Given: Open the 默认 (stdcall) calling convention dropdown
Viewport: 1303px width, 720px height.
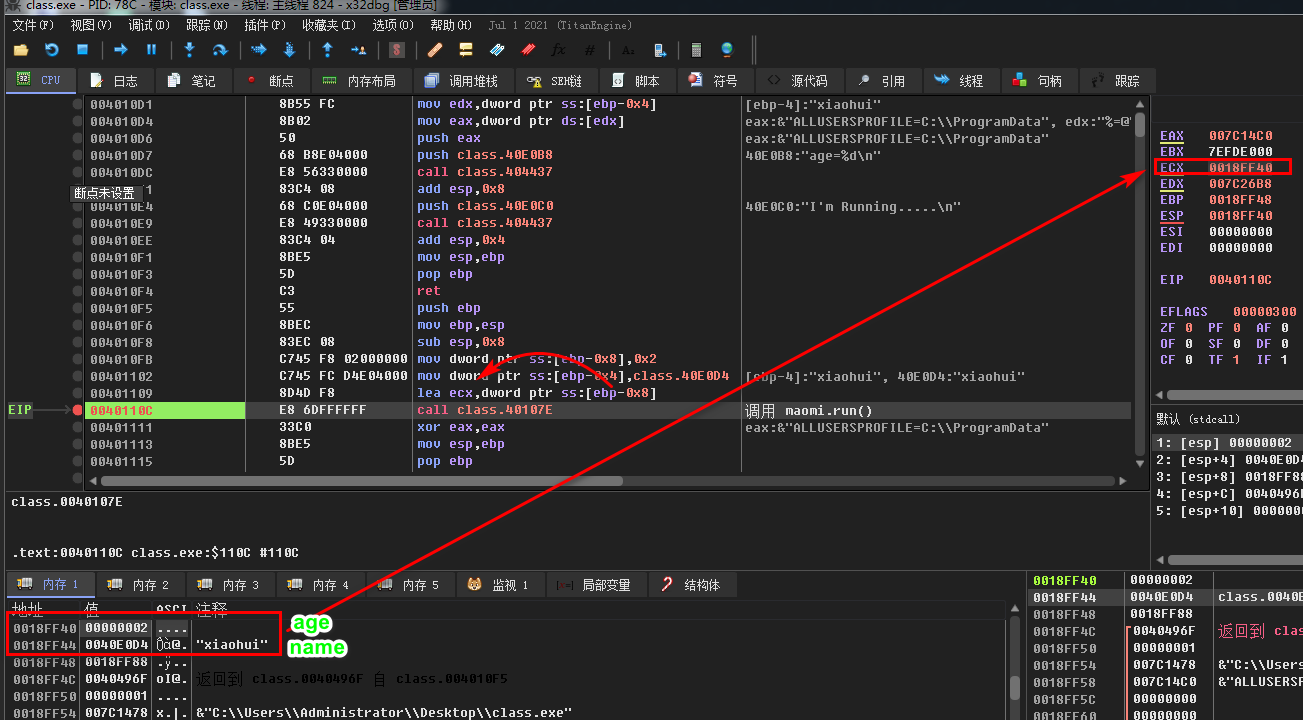Looking at the screenshot, I should [1228, 419].
